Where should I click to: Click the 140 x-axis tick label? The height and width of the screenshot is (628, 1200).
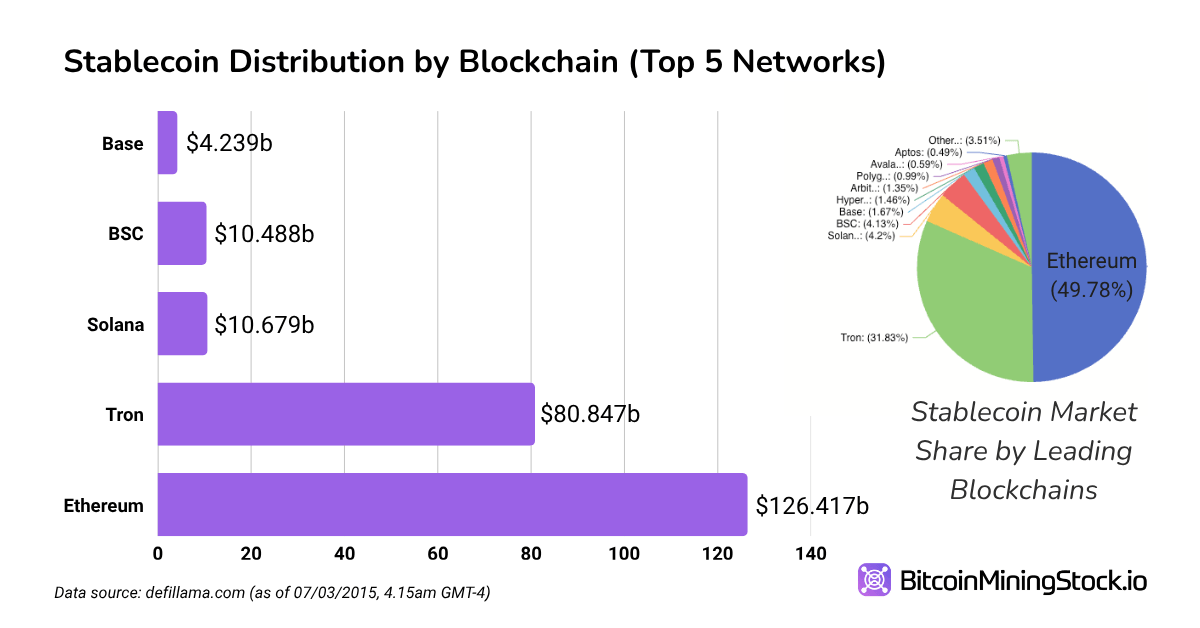tap(810, 554)
